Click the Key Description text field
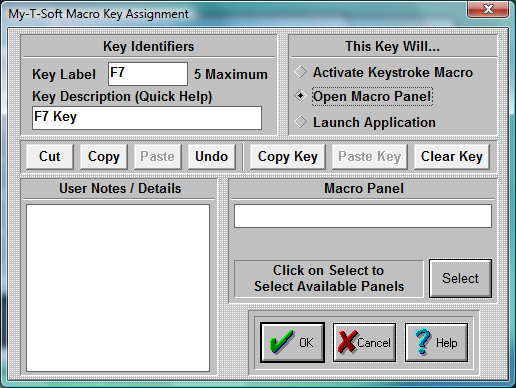 coord(147,118)
